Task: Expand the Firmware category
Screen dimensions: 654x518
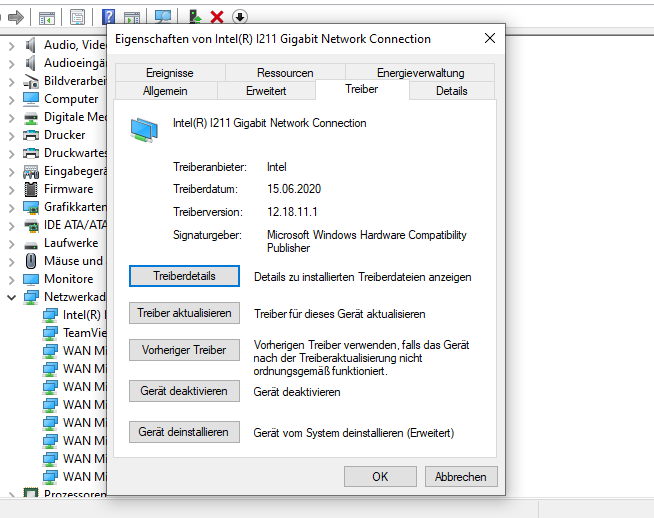Action: [x=12, y=189]
